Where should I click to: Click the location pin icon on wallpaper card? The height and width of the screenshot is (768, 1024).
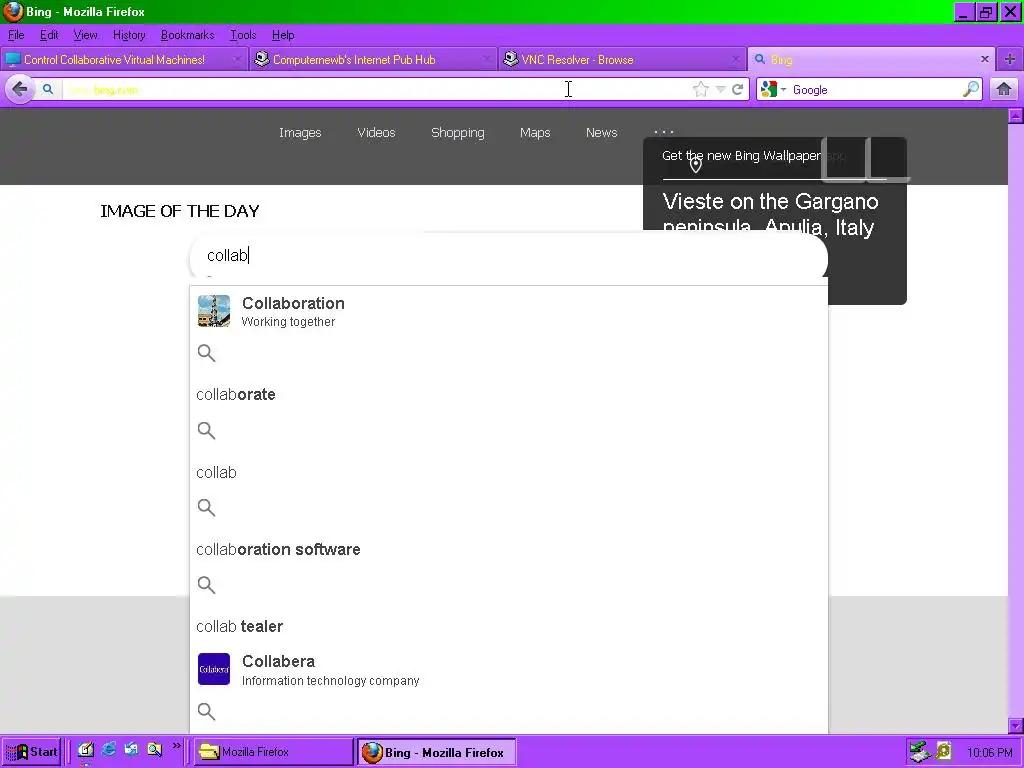(696, 165)
